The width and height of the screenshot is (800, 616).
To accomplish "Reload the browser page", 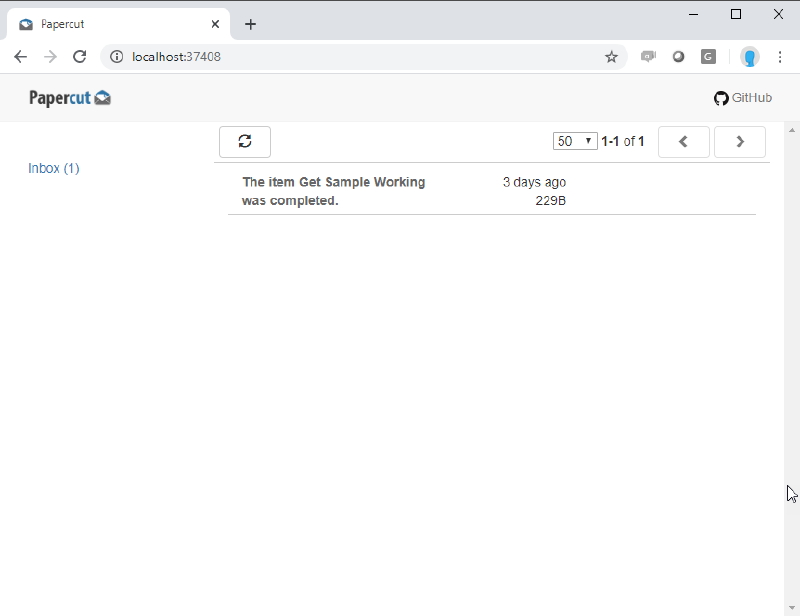I will coord(80,57).
